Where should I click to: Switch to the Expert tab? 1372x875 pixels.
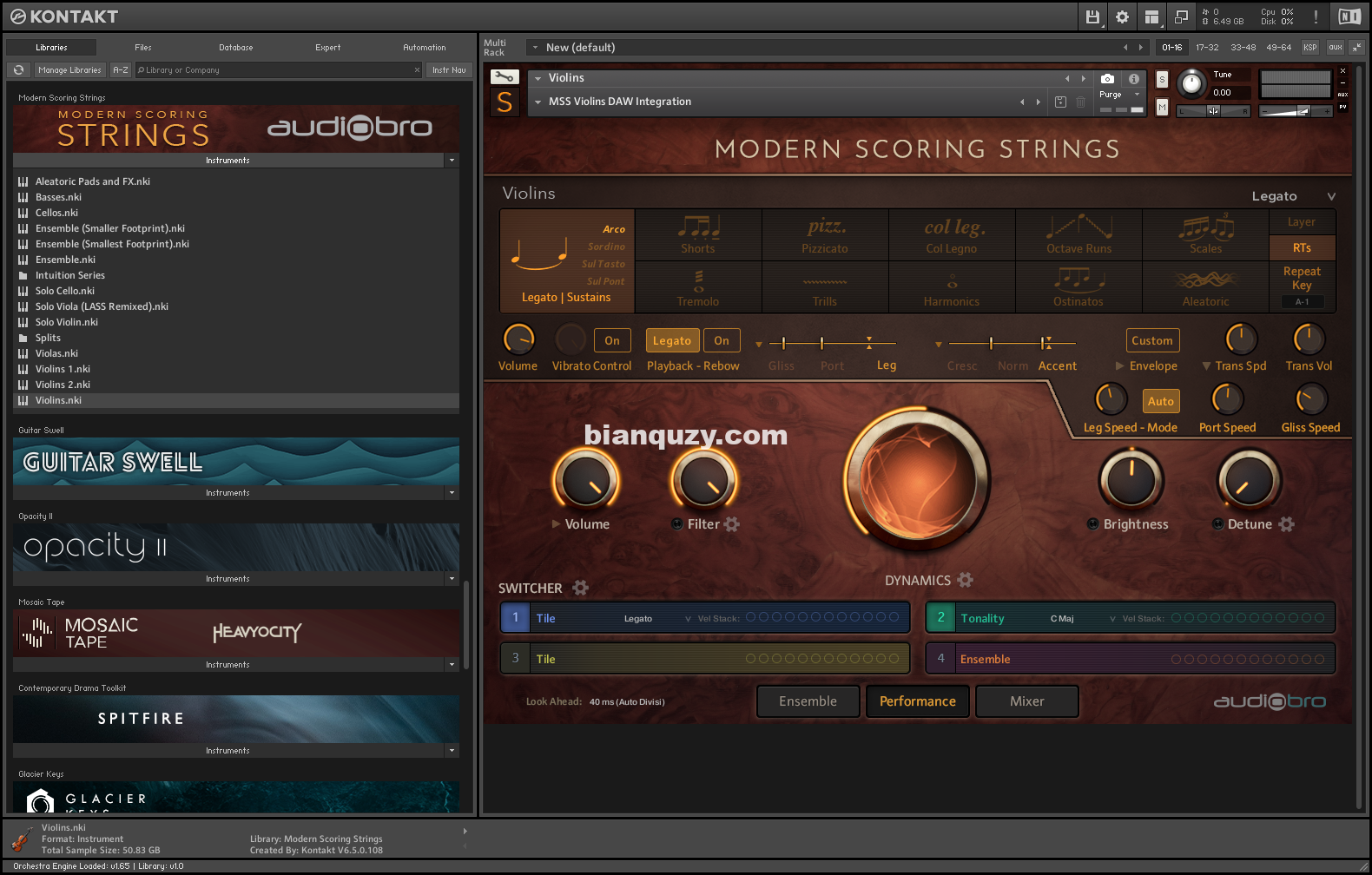pyautogui.click(x=328, y=48)
